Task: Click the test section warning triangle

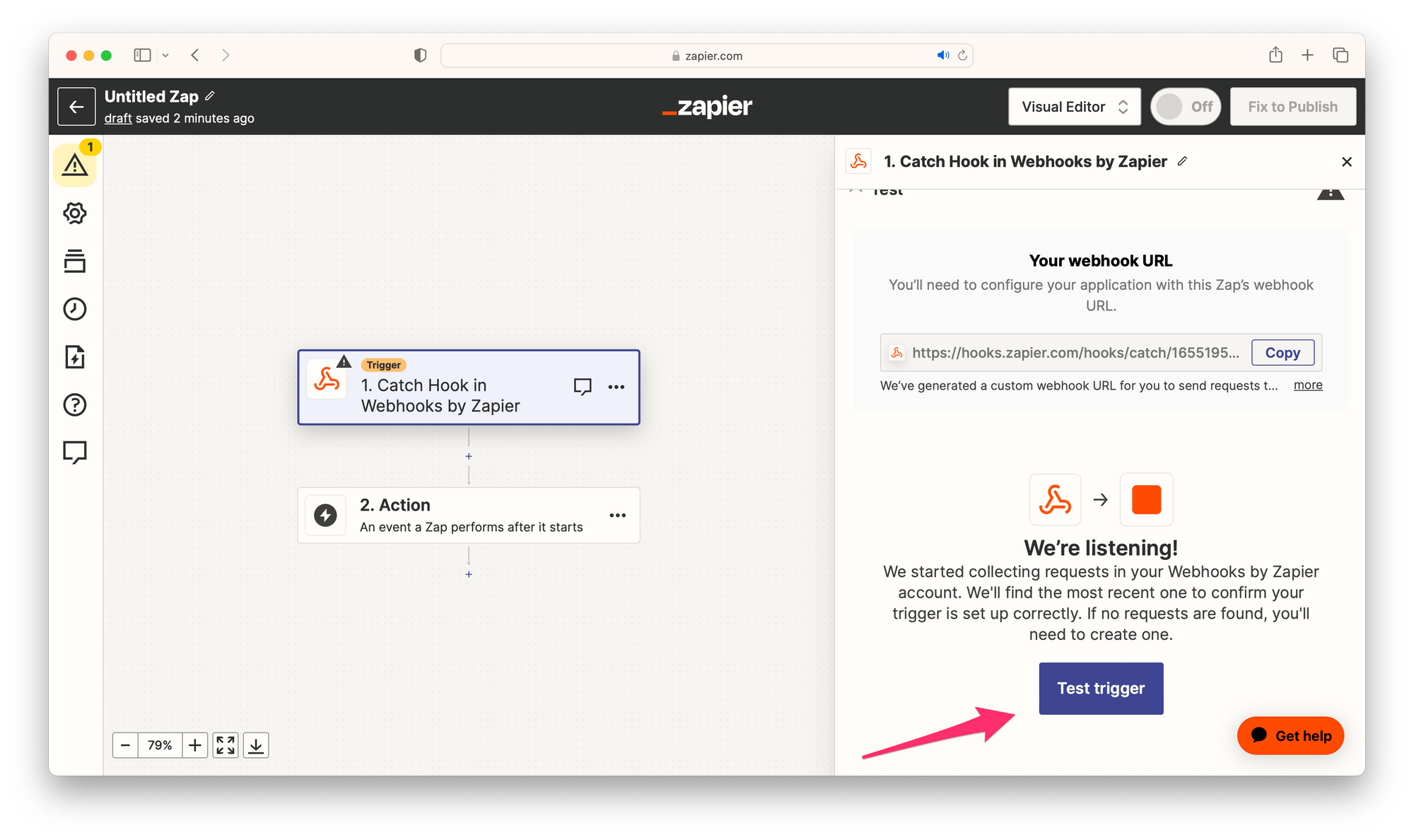Action: pos(1330,193)
